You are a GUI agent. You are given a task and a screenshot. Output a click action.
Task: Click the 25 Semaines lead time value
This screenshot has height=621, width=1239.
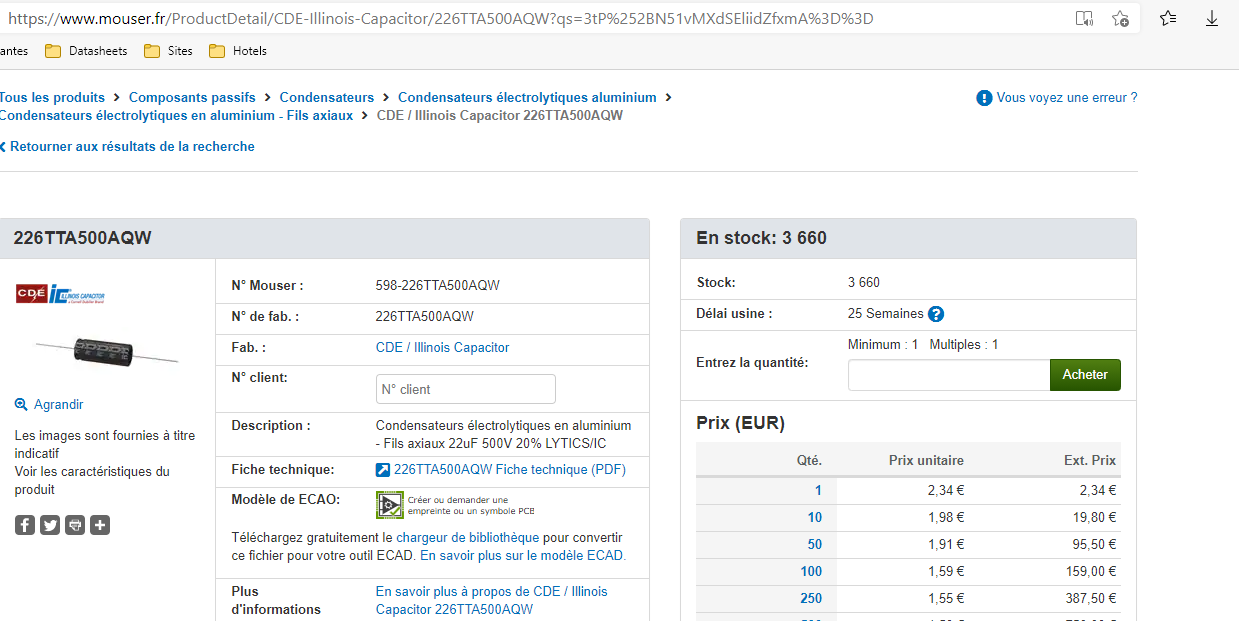tap(886, 314)
